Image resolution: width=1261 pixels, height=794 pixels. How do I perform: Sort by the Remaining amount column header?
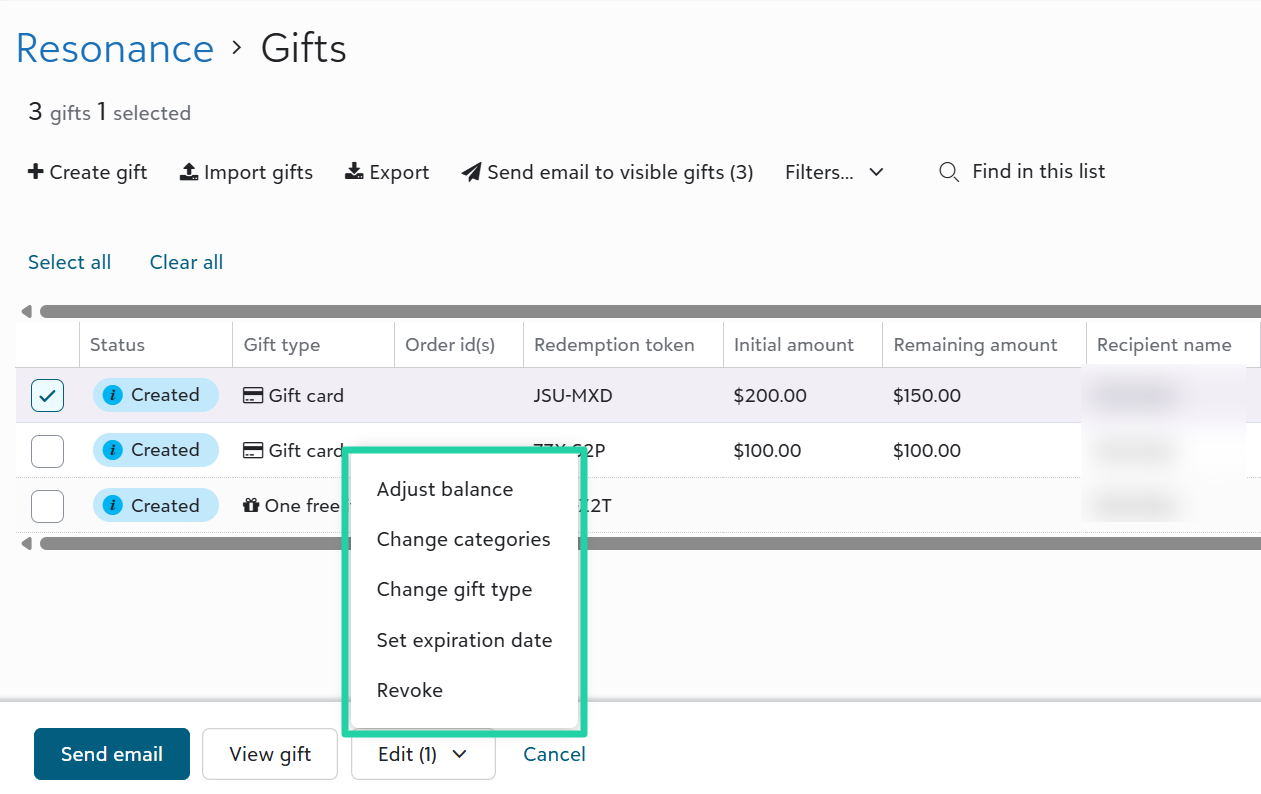point(975,345)
